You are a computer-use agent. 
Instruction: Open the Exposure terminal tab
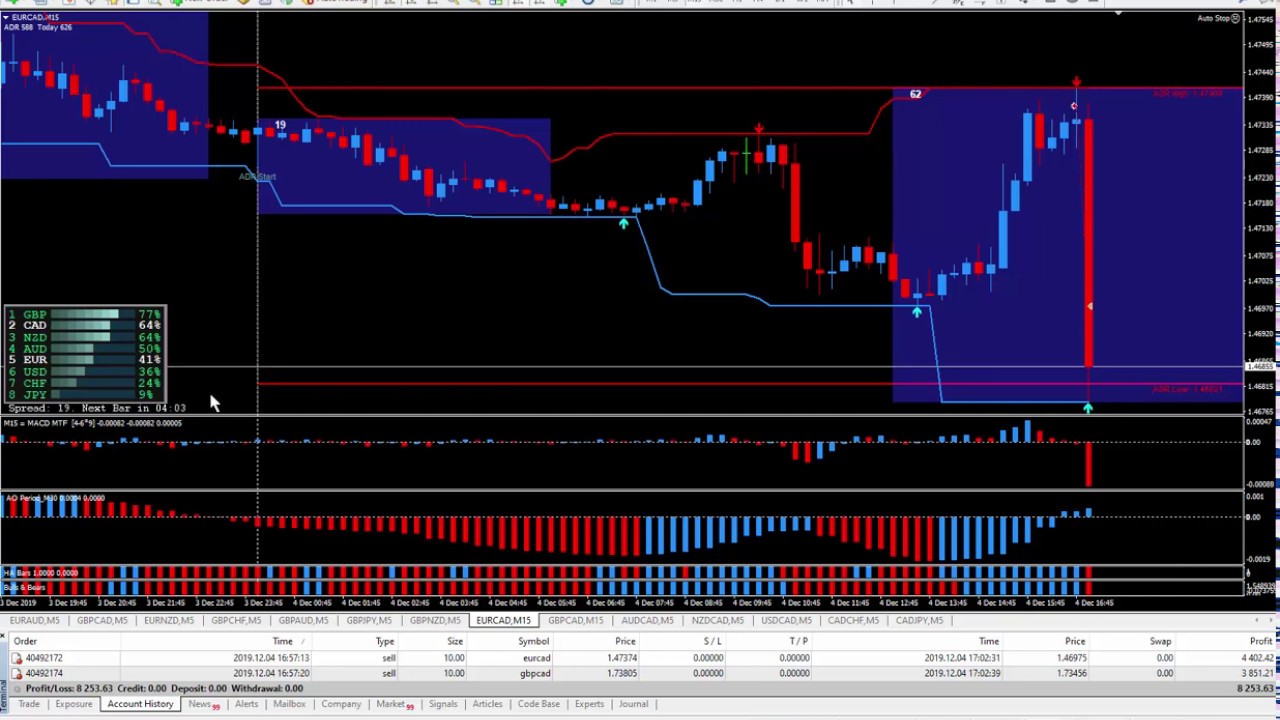tap(74, 704)
